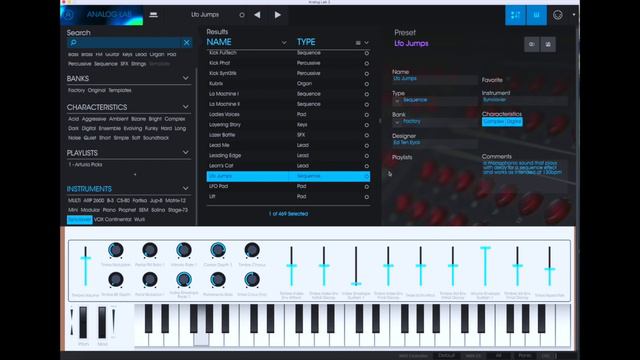Open the 1 - Arturia Picks playlist

pyautogui.click(x=85, y=164)
